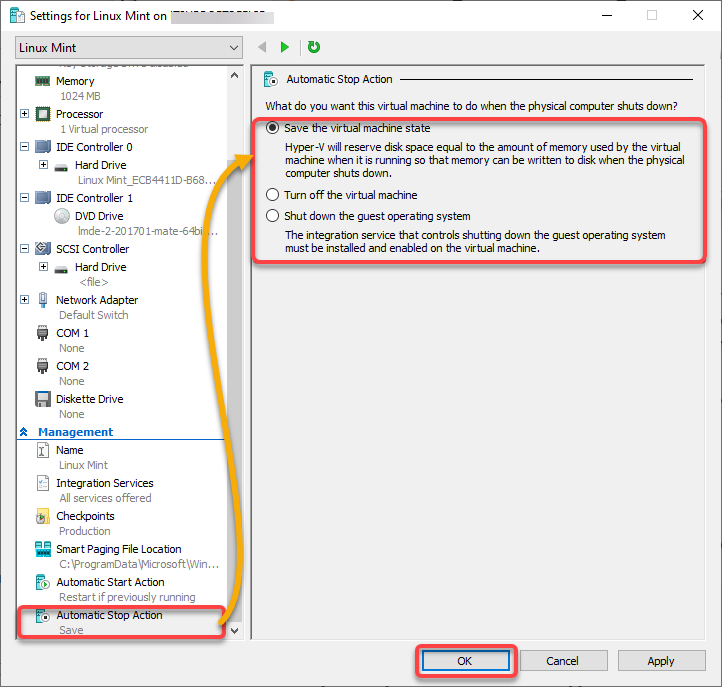Viewport: 722px width, 687px height.
Task: Click the Diskette Drive floppy icon
Action: [x=43, y=399]
